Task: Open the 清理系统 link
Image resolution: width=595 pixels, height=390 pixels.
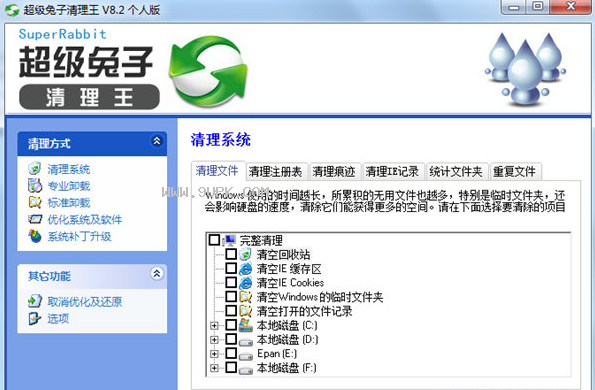Action: [69, 169]
